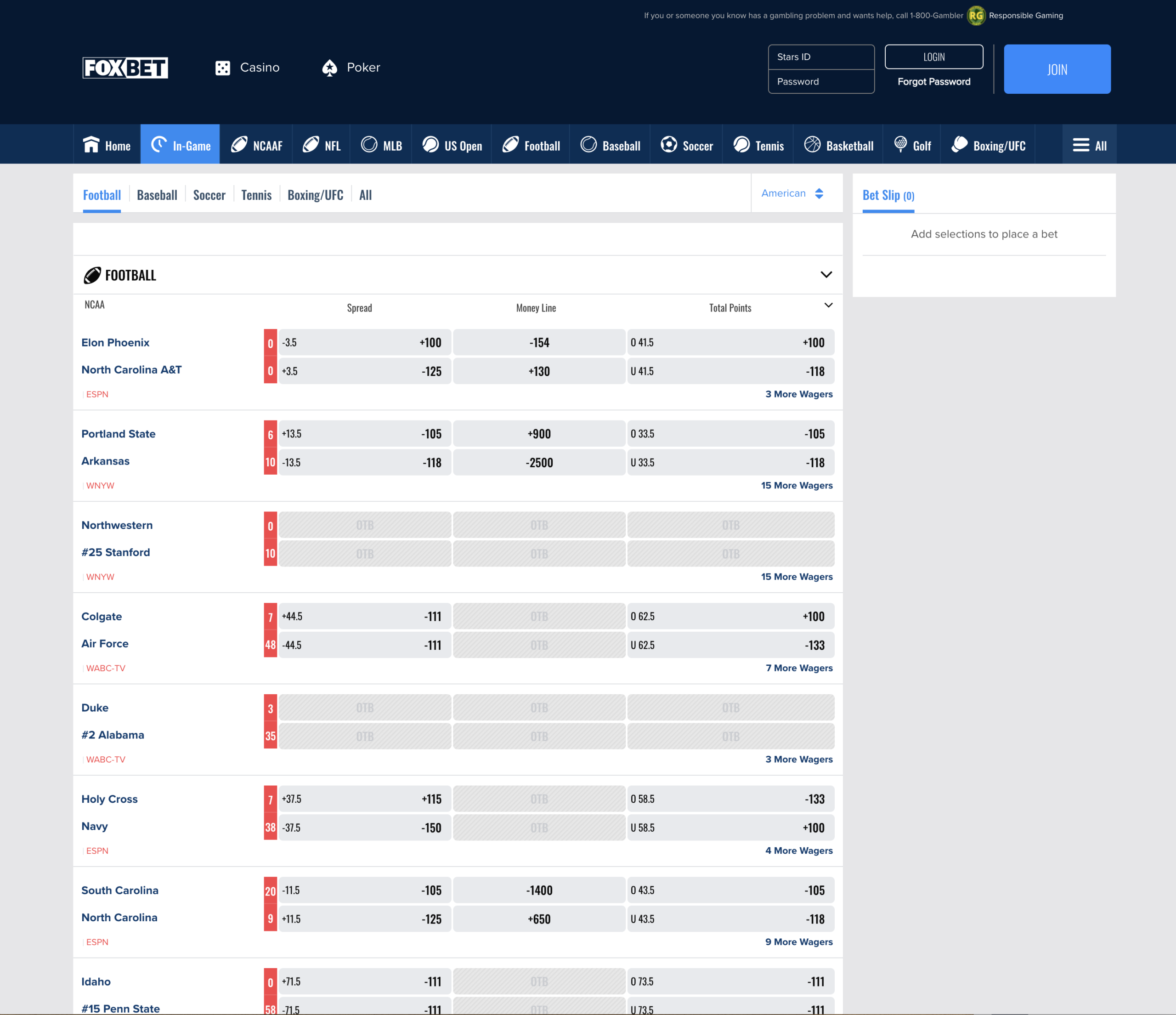Click the In-Game clock icon
The width and height of the screenshot is (1176, 1015).
coord(158,145)
